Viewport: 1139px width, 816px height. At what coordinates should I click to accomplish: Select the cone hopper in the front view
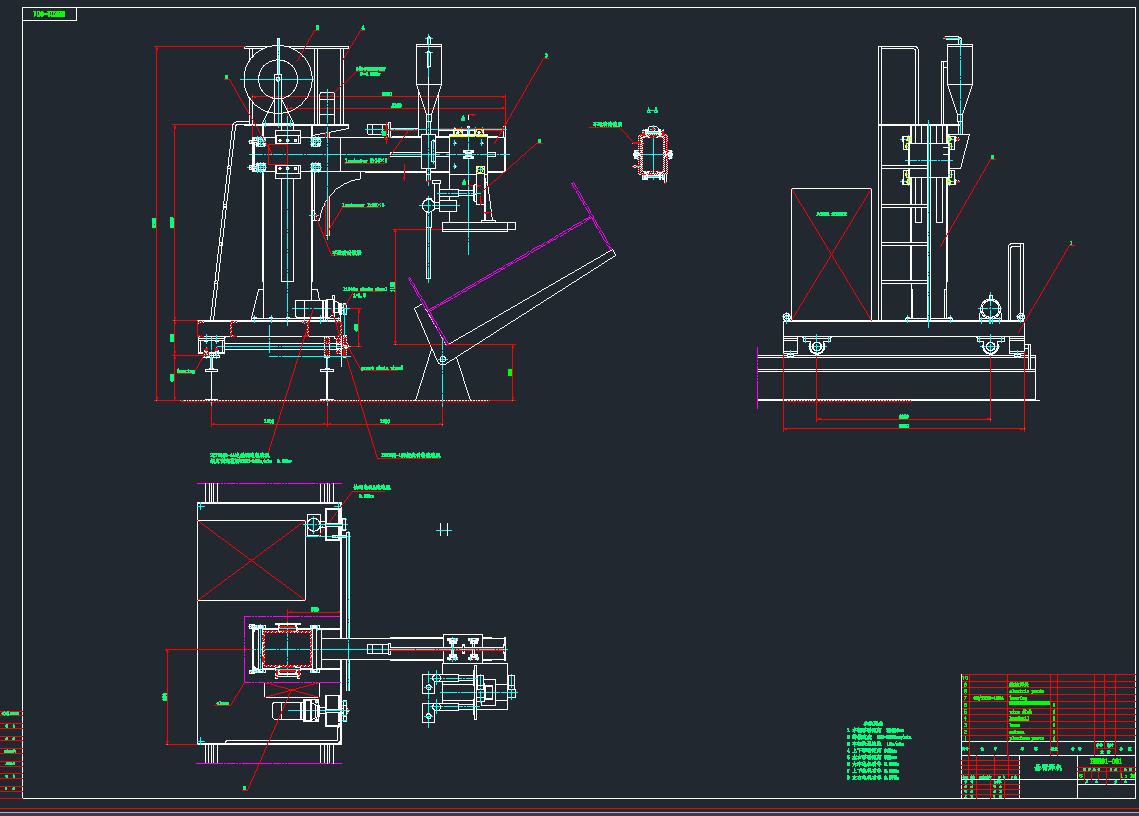(x=429, y=80)
